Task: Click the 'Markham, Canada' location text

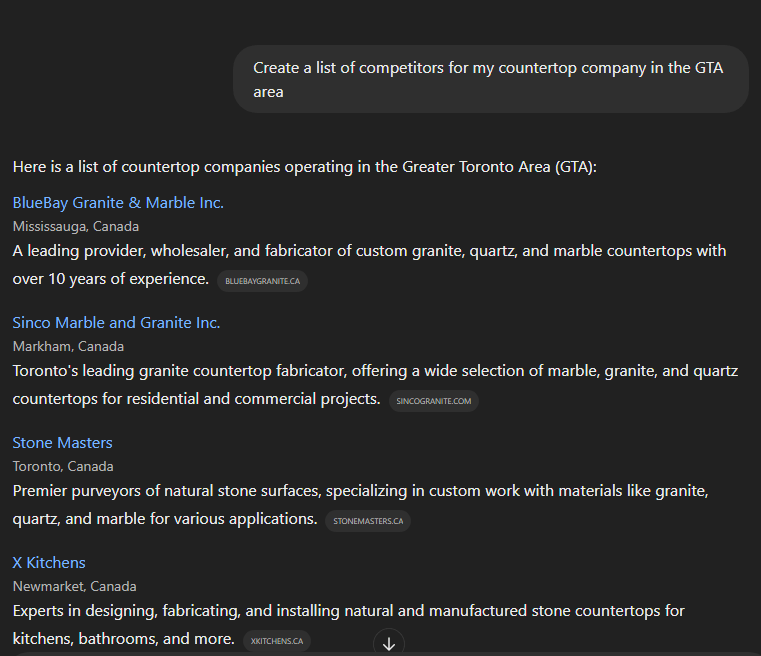Action: coord(68,346)
